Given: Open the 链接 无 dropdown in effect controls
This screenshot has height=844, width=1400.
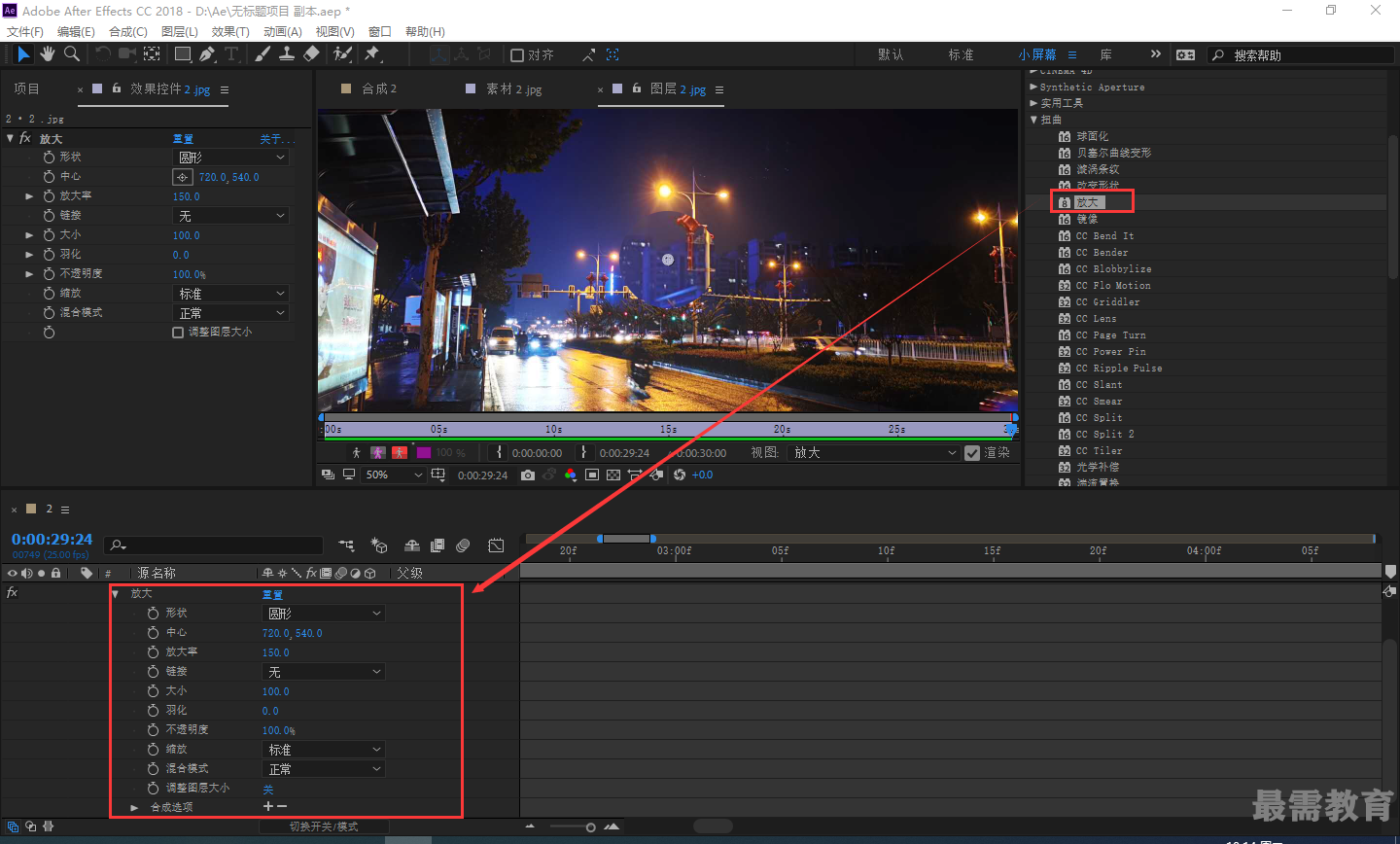Looking at the screenshot, I should pos(231,216).
